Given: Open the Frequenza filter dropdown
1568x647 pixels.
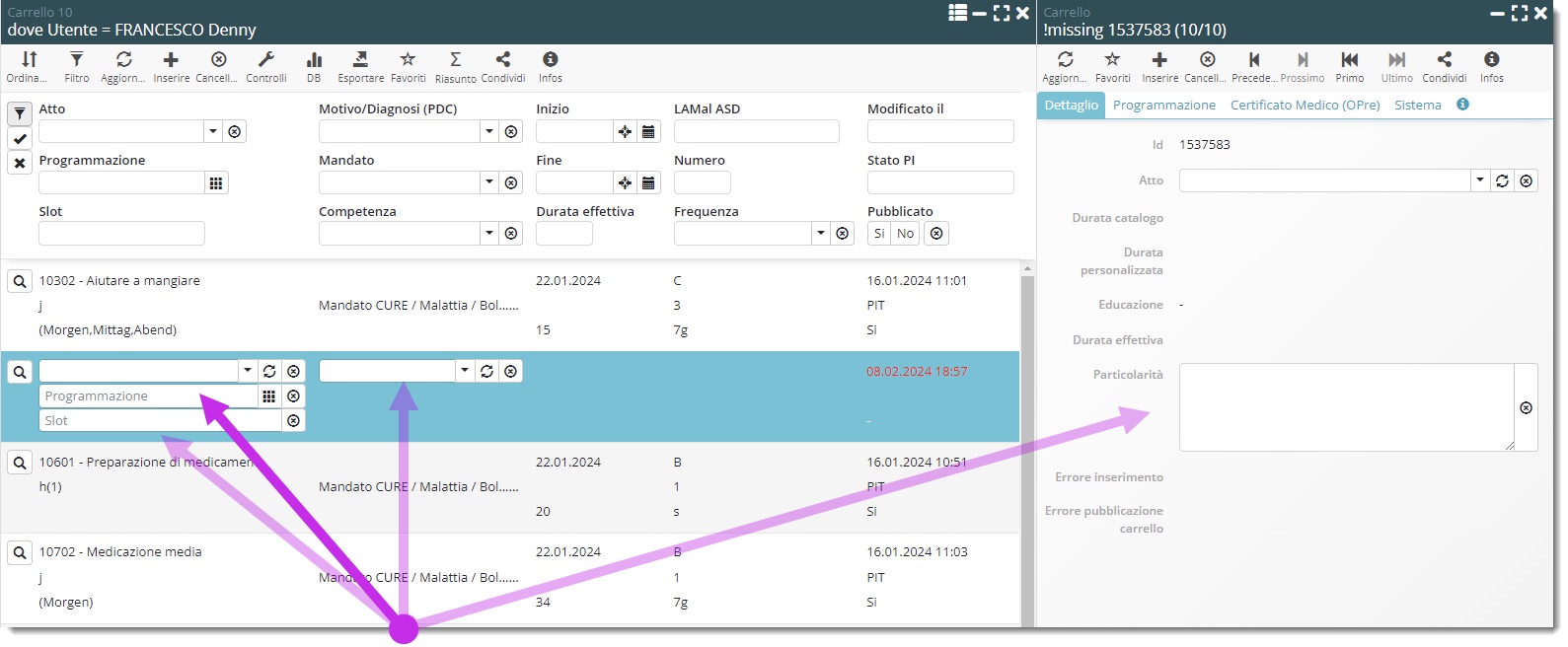Looking at the screenshot, I should point(821,234).
